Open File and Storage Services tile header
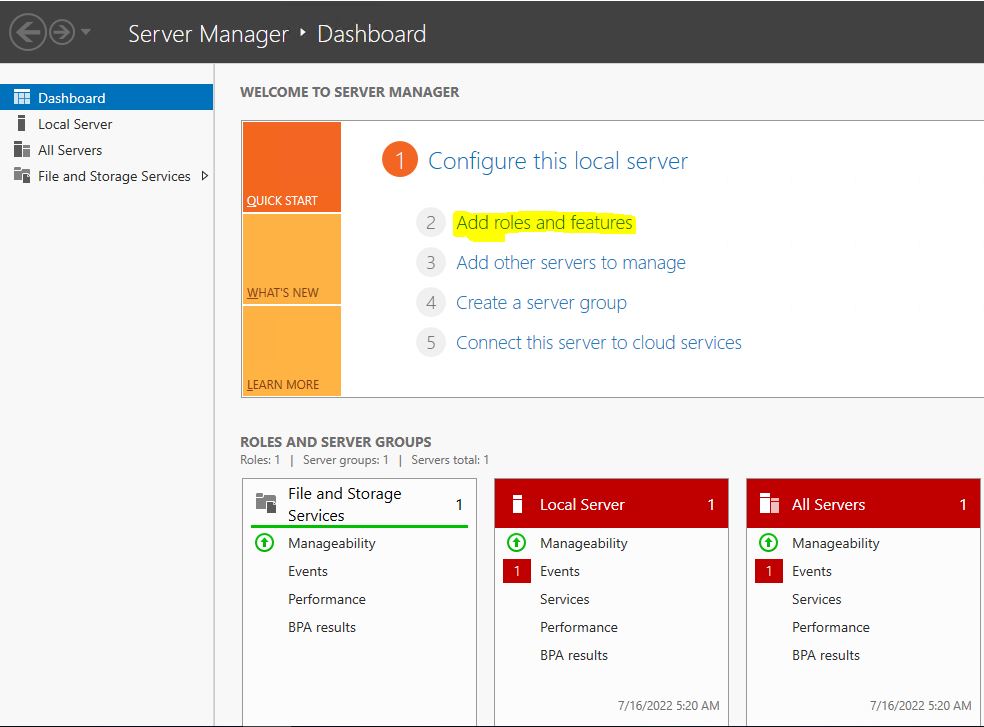The image size is (984, 727). click(x=360, y=504)
